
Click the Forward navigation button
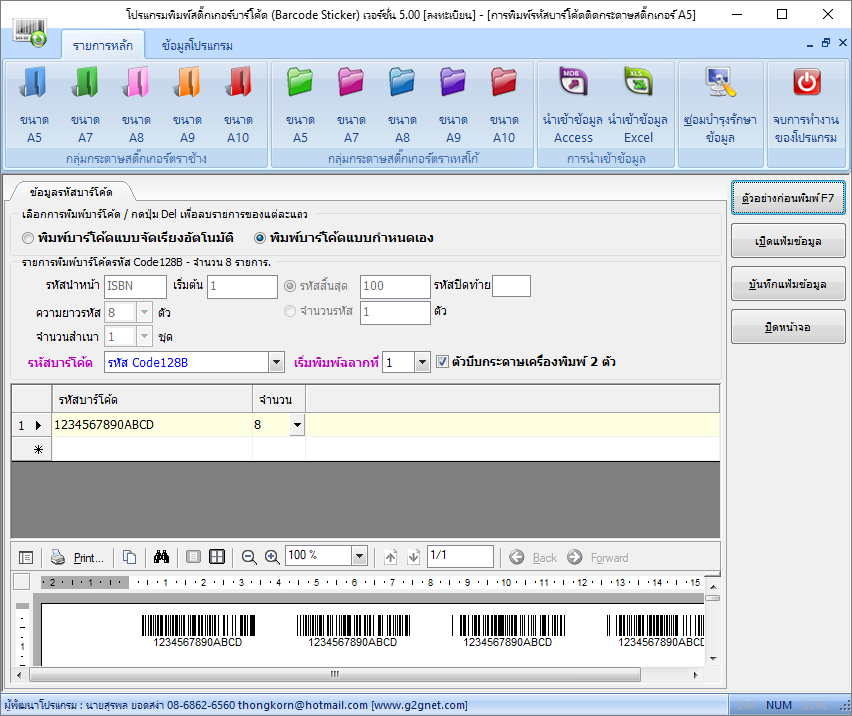[x=598, y=557]
